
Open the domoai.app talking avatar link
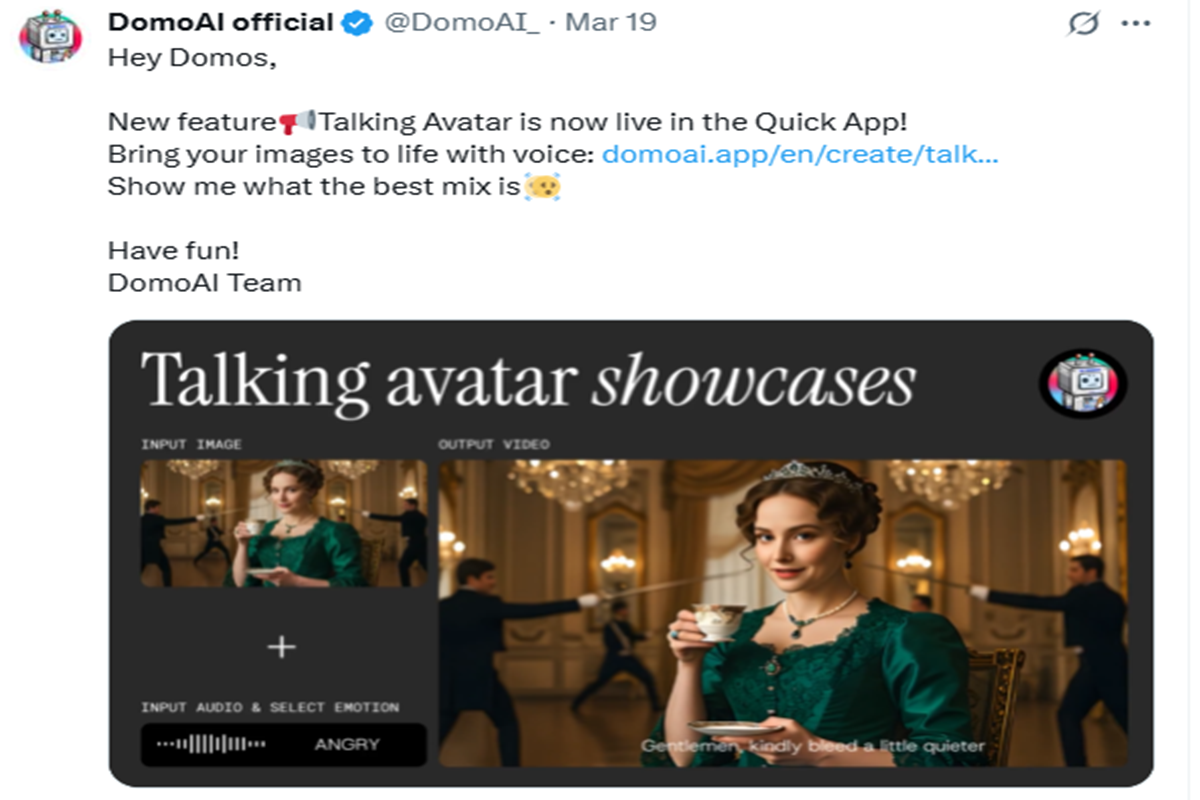pyautogui.click(x=800, y=154)
